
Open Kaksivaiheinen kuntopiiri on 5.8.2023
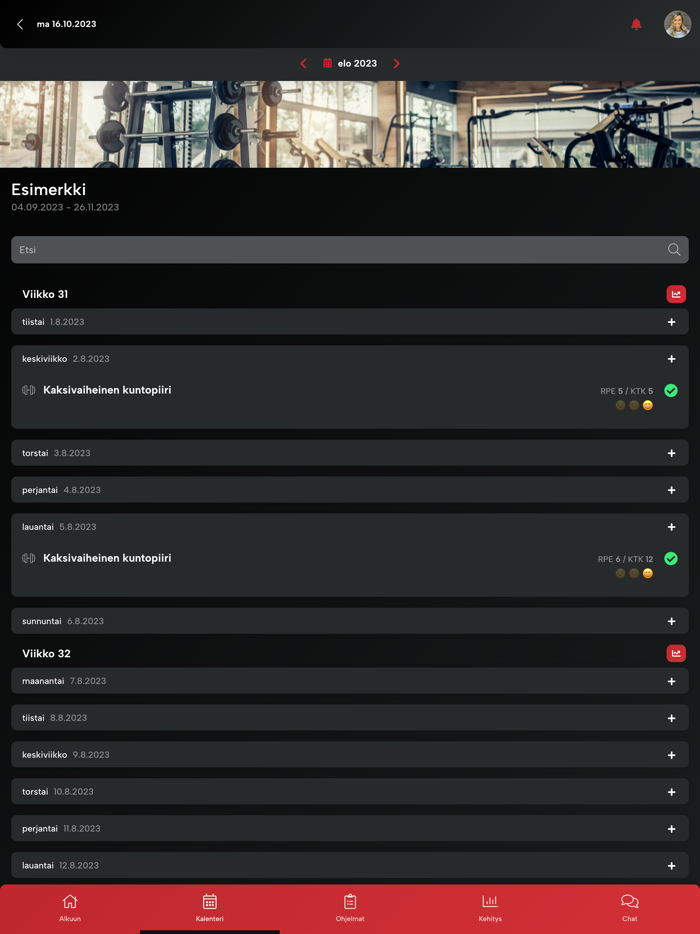coord(107,558)
